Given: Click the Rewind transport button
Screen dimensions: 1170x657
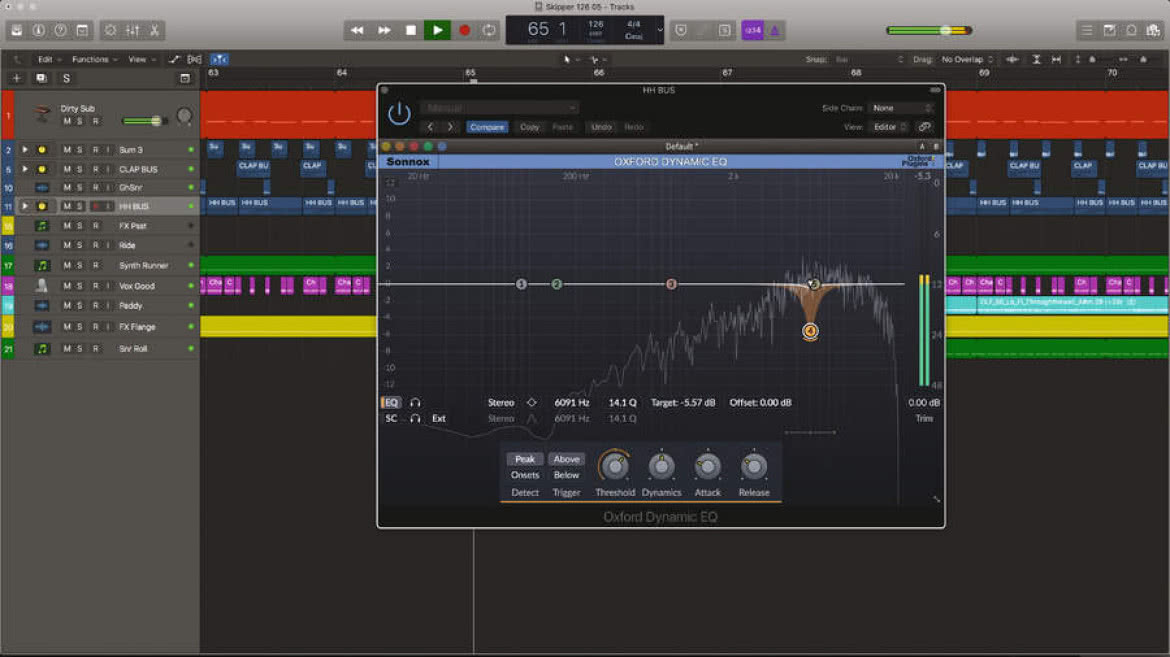Looking at the screenshot, I should 357,31.
